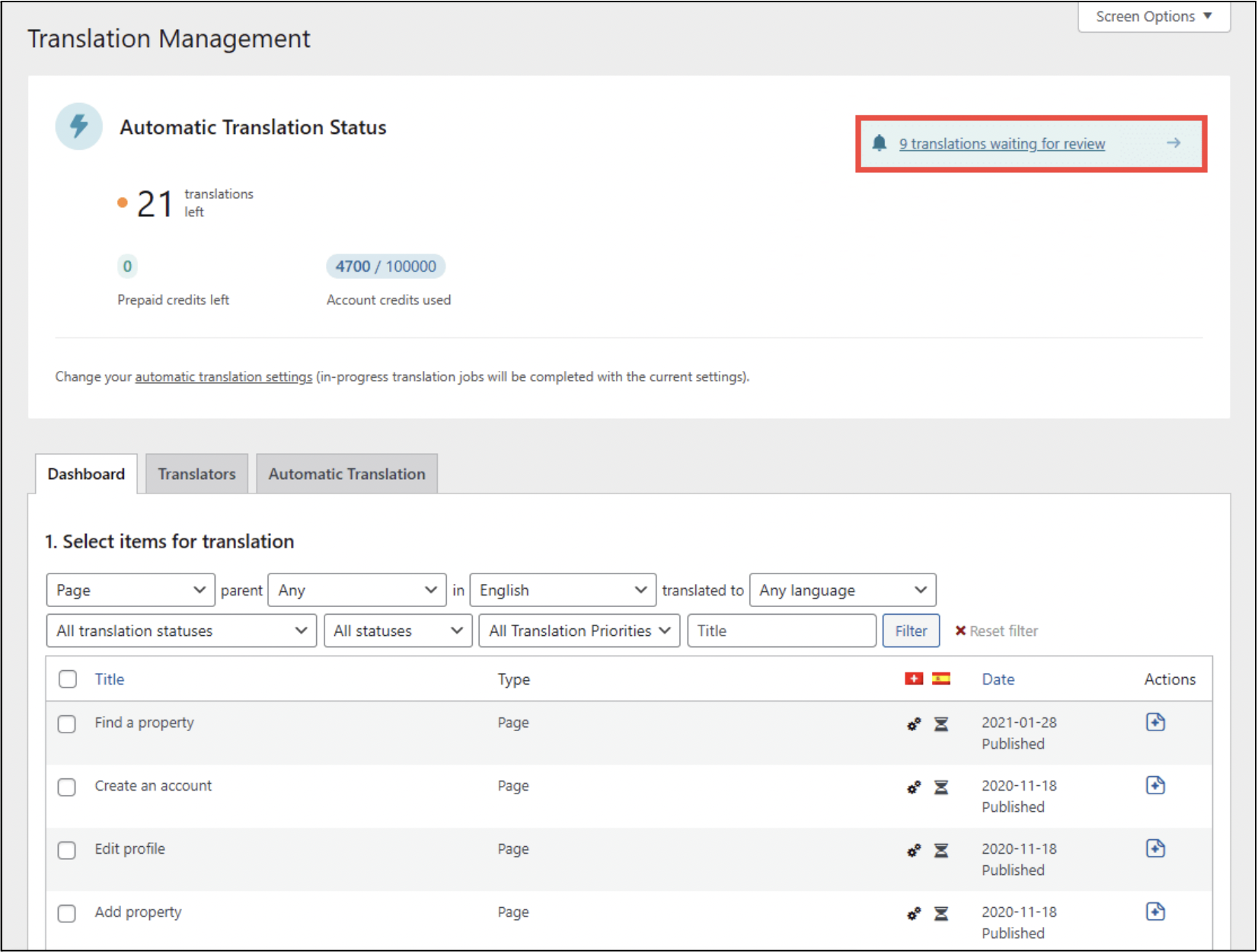Switch to the Translators tab
Viewport: 1258px width, 952px height.
click(x=196, y=474)
